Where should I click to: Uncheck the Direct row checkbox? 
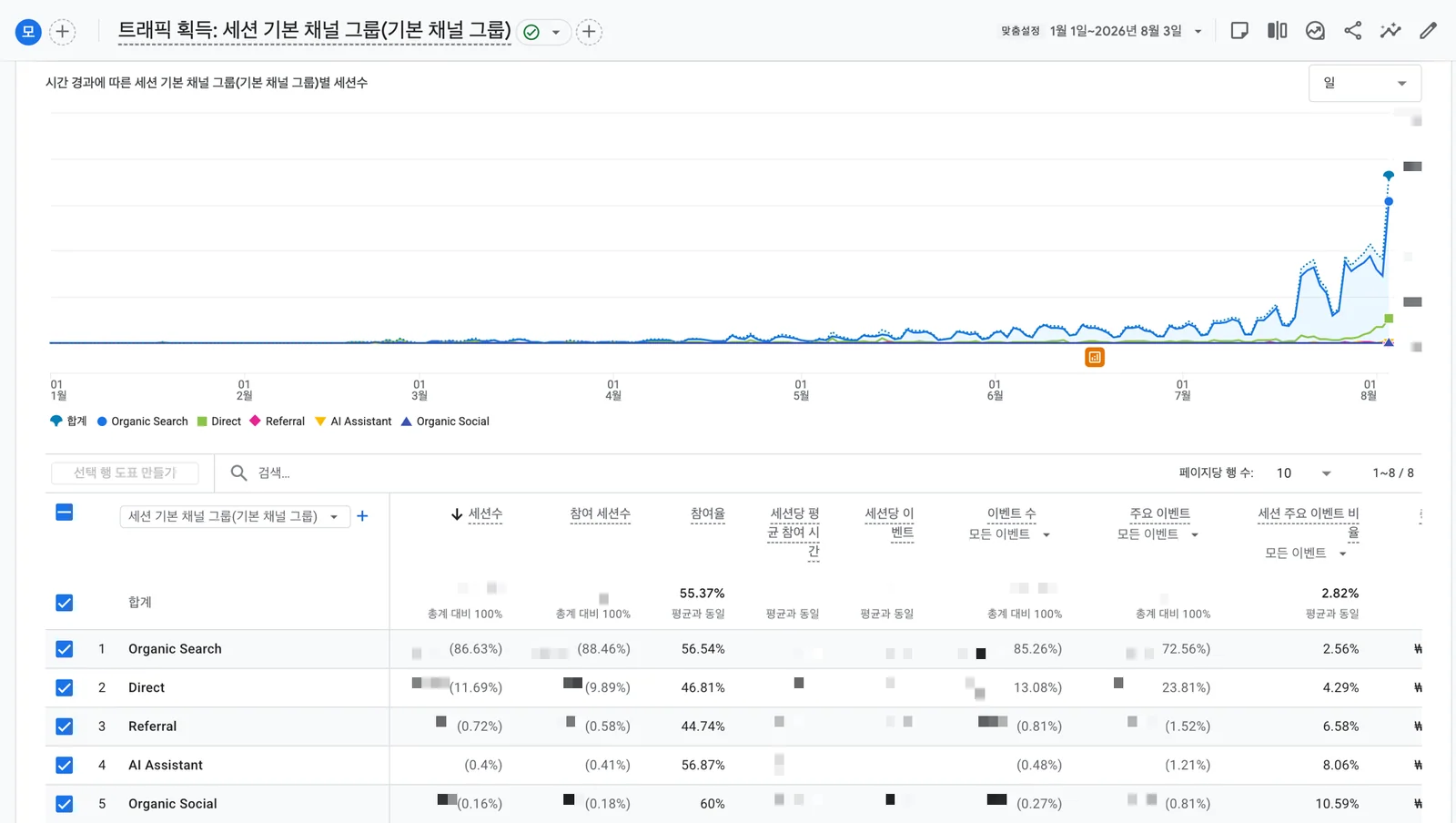(x=65, y=687)
